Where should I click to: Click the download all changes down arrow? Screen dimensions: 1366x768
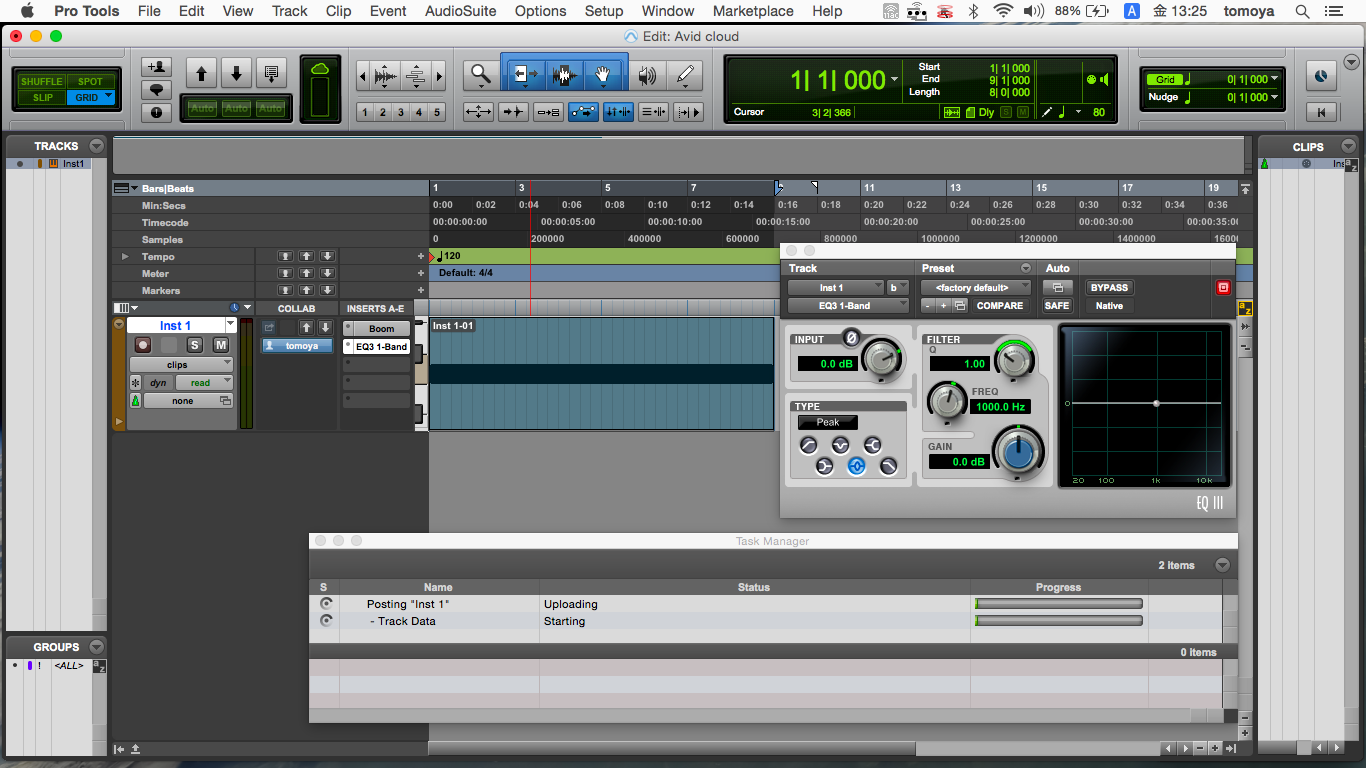point(236,73)
